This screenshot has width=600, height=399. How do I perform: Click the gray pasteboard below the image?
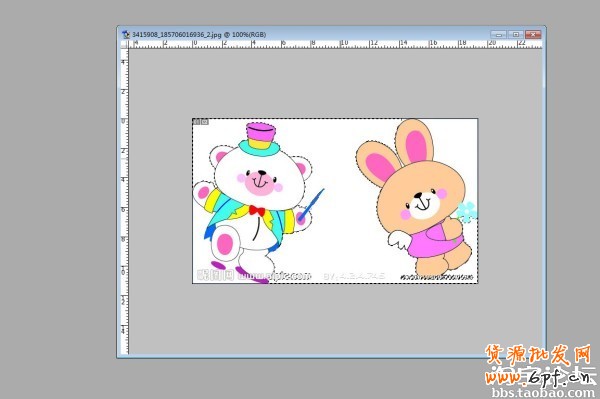coord(335,319)
